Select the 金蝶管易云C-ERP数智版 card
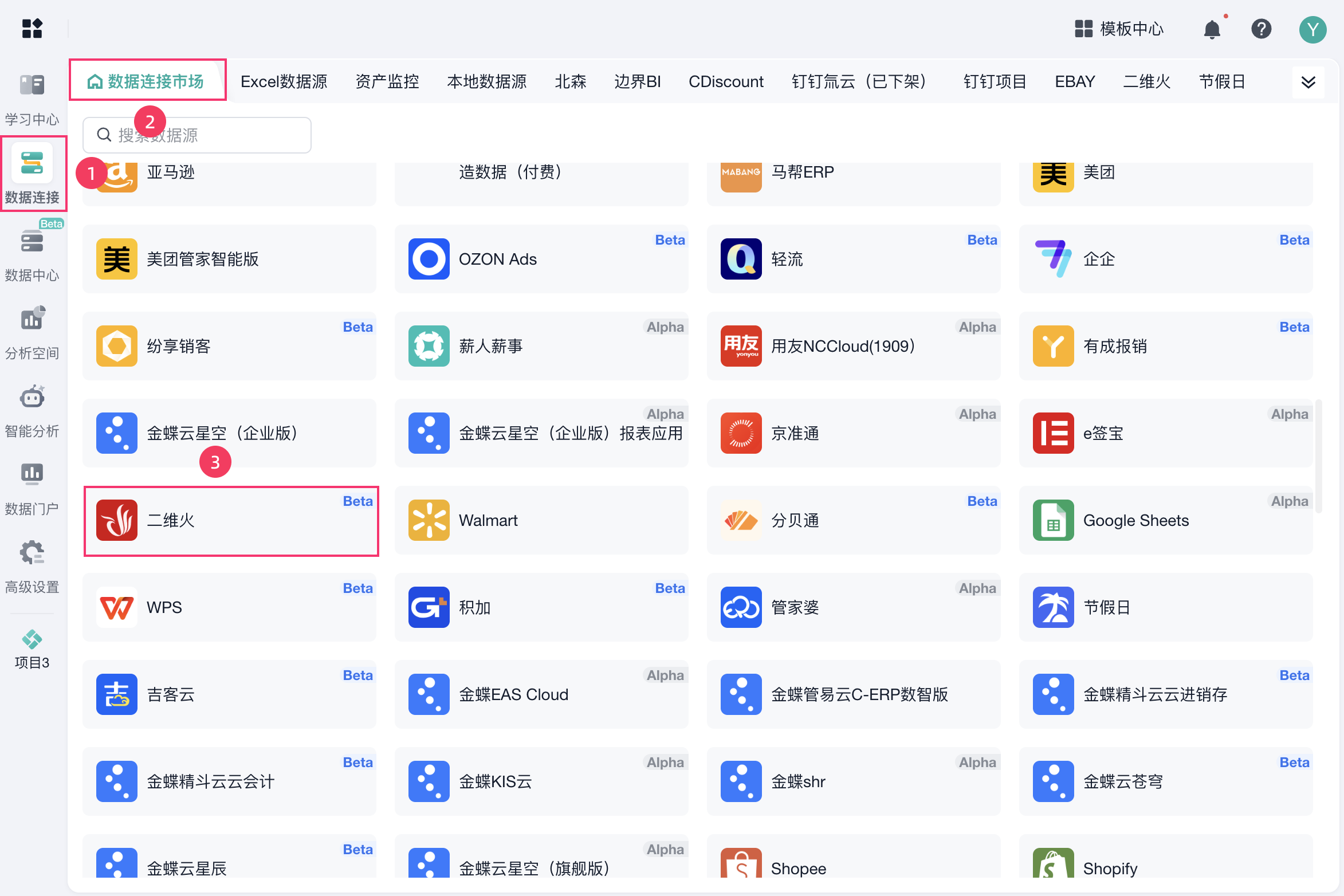 tap(854, 694)
